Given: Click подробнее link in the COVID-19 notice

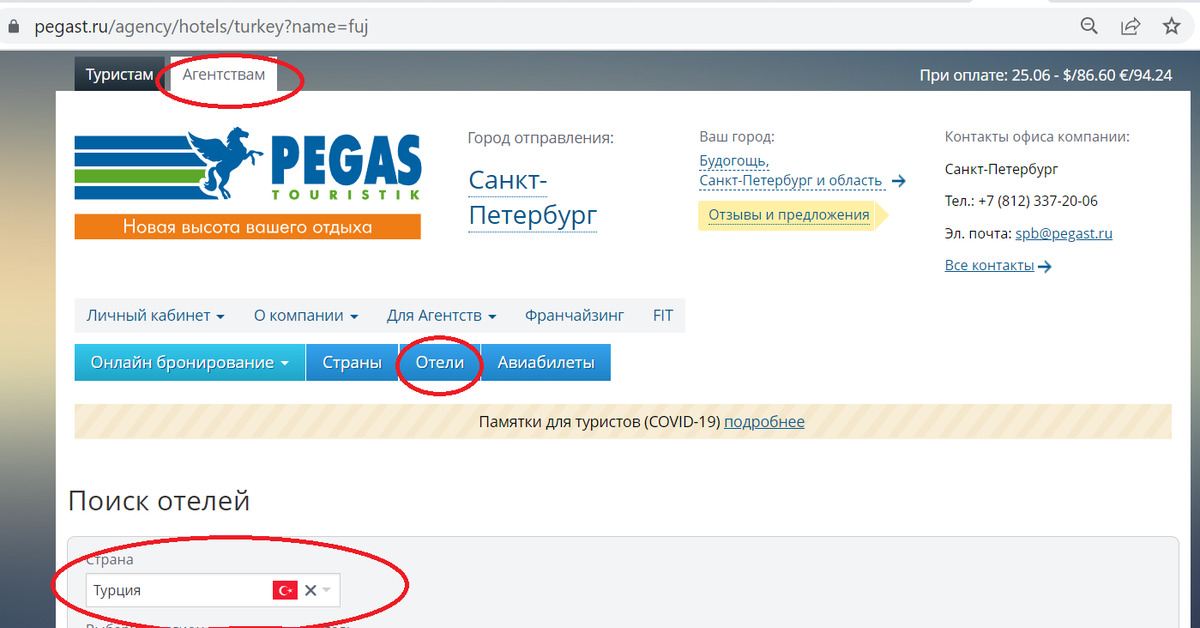Looking at the screenshot, I should [764, 422].
